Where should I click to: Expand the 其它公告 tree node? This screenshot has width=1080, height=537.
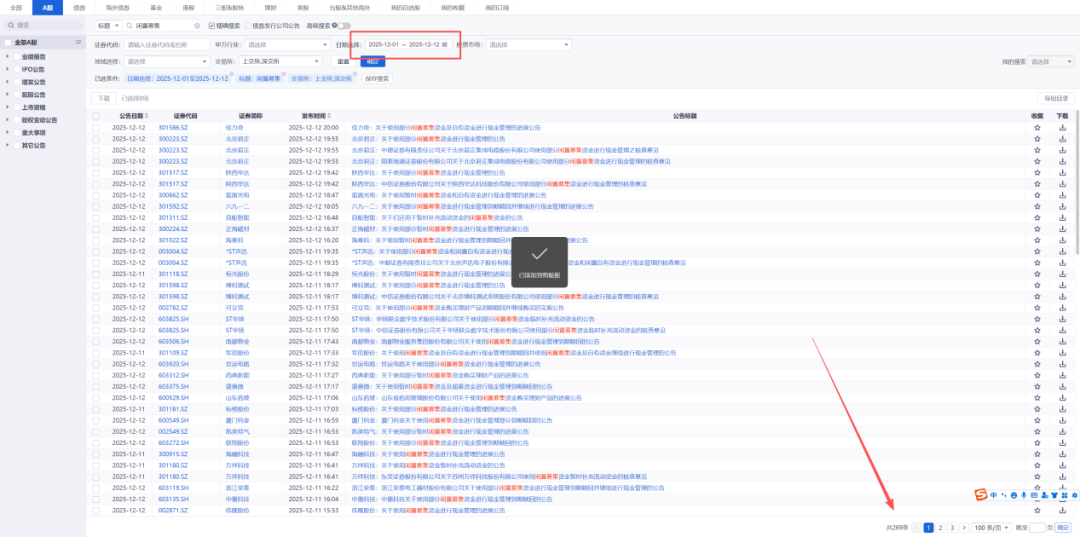(x=7, y=145)
